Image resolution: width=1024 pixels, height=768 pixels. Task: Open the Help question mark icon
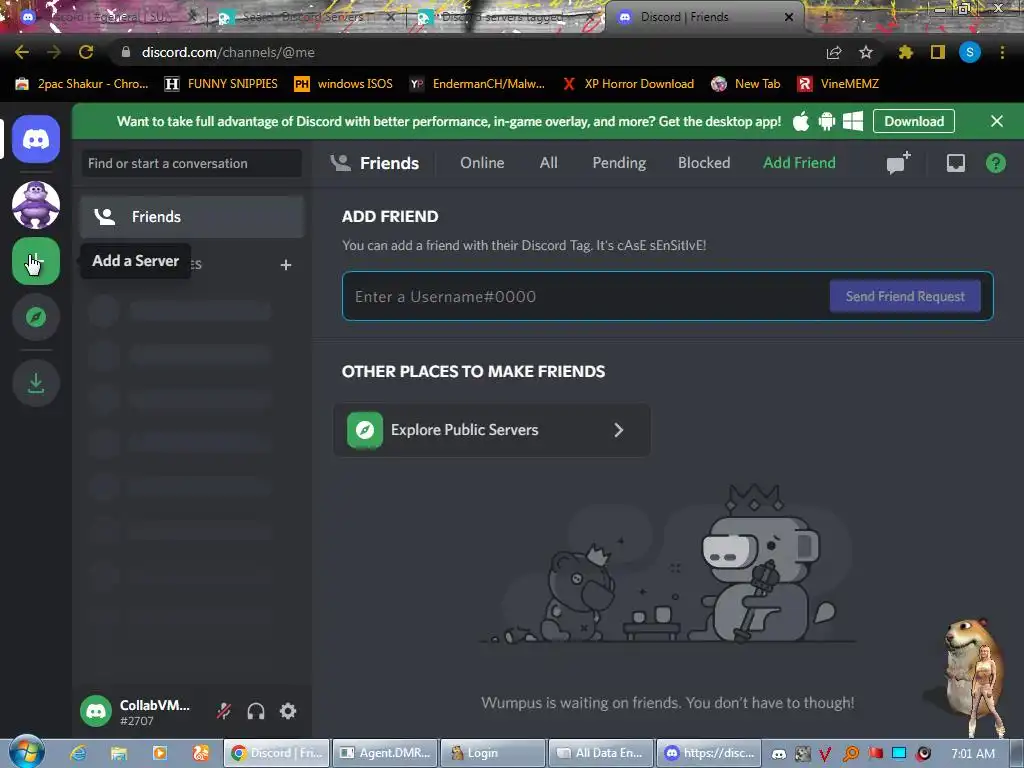tap(995, 163)
